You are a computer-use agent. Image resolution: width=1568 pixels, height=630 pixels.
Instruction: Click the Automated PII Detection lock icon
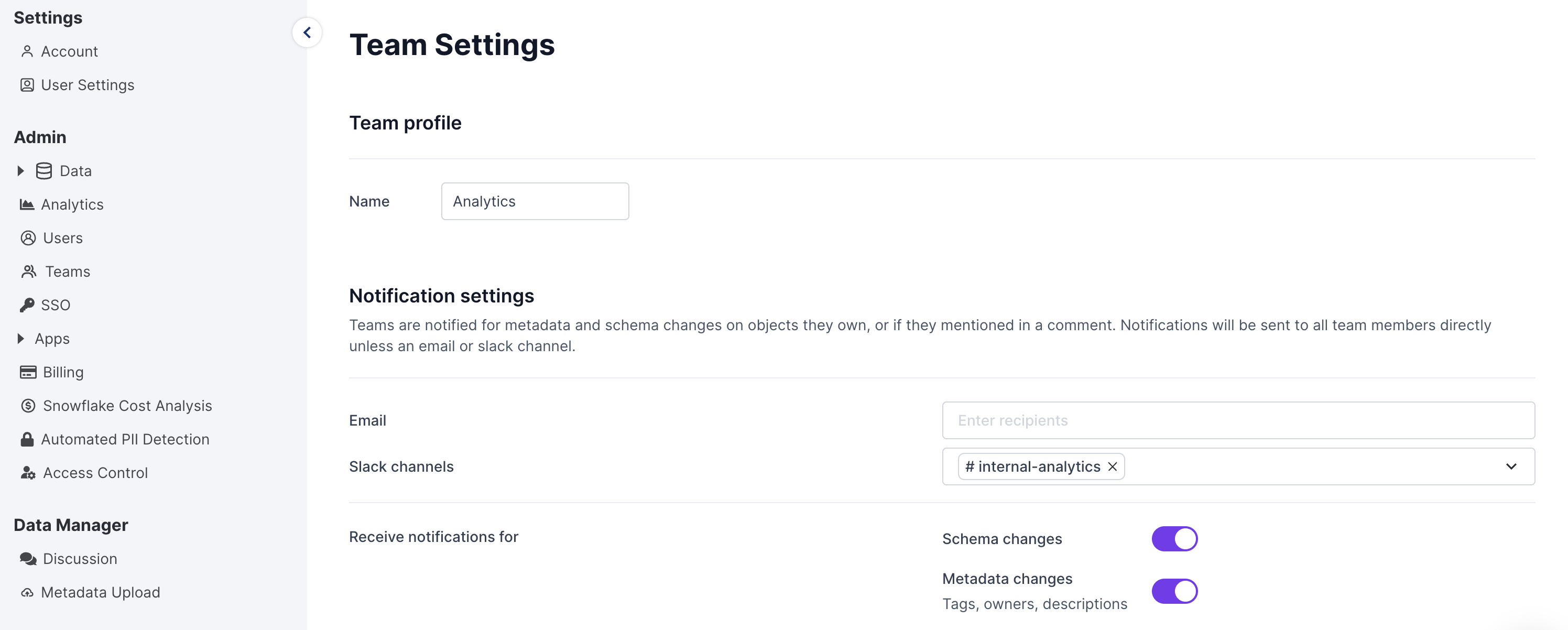tap(27, 439)
